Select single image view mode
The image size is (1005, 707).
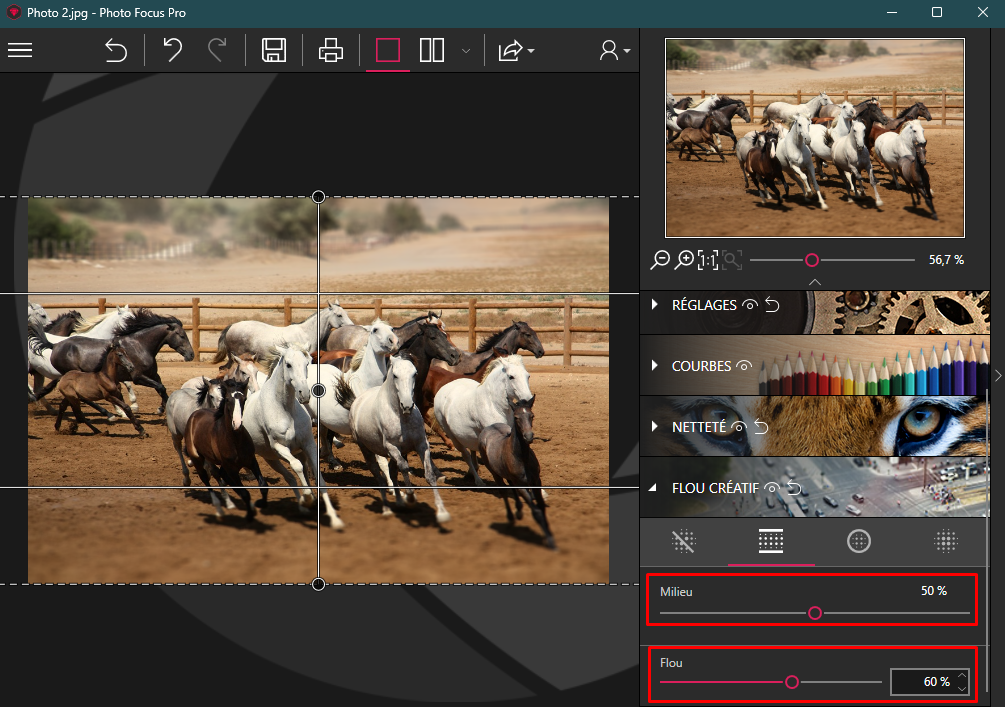tap(388, 50)
